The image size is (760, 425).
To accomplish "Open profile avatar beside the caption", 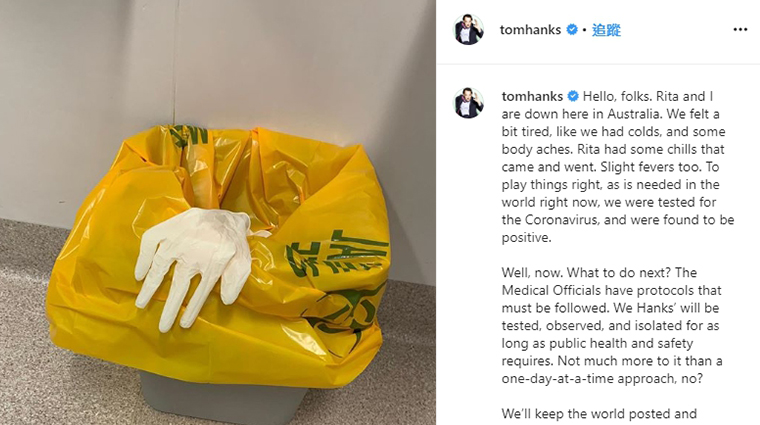I will pyautogui.click(x=468, y=103).
